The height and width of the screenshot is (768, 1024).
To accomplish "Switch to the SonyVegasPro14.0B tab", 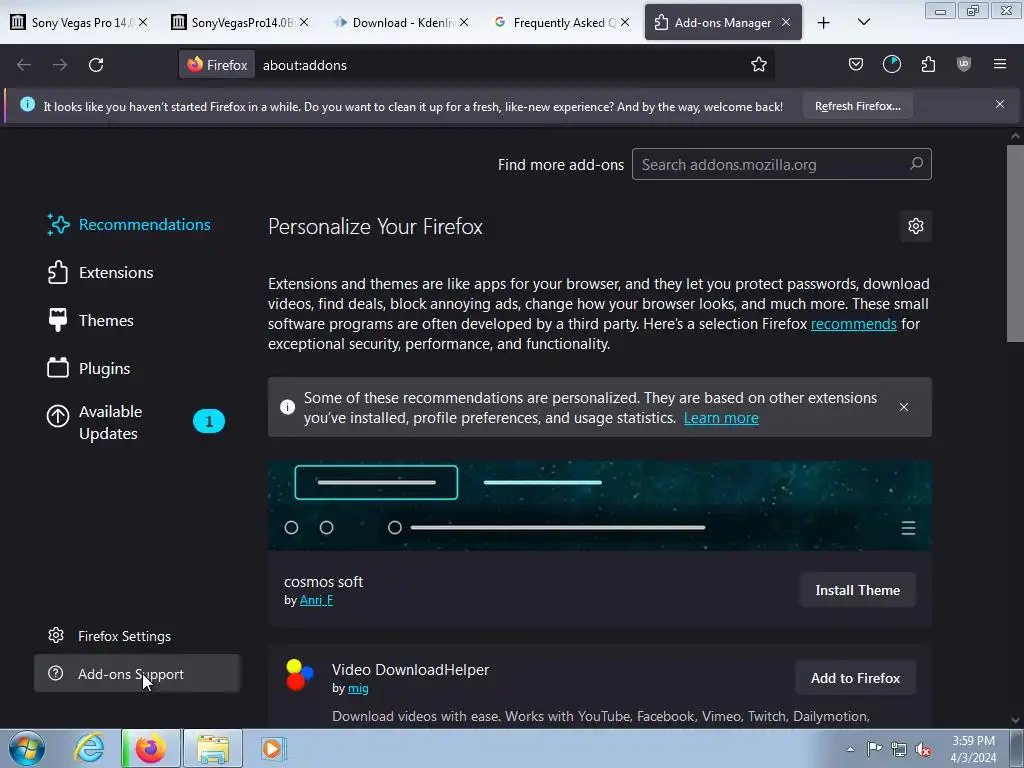I will 240,22.
